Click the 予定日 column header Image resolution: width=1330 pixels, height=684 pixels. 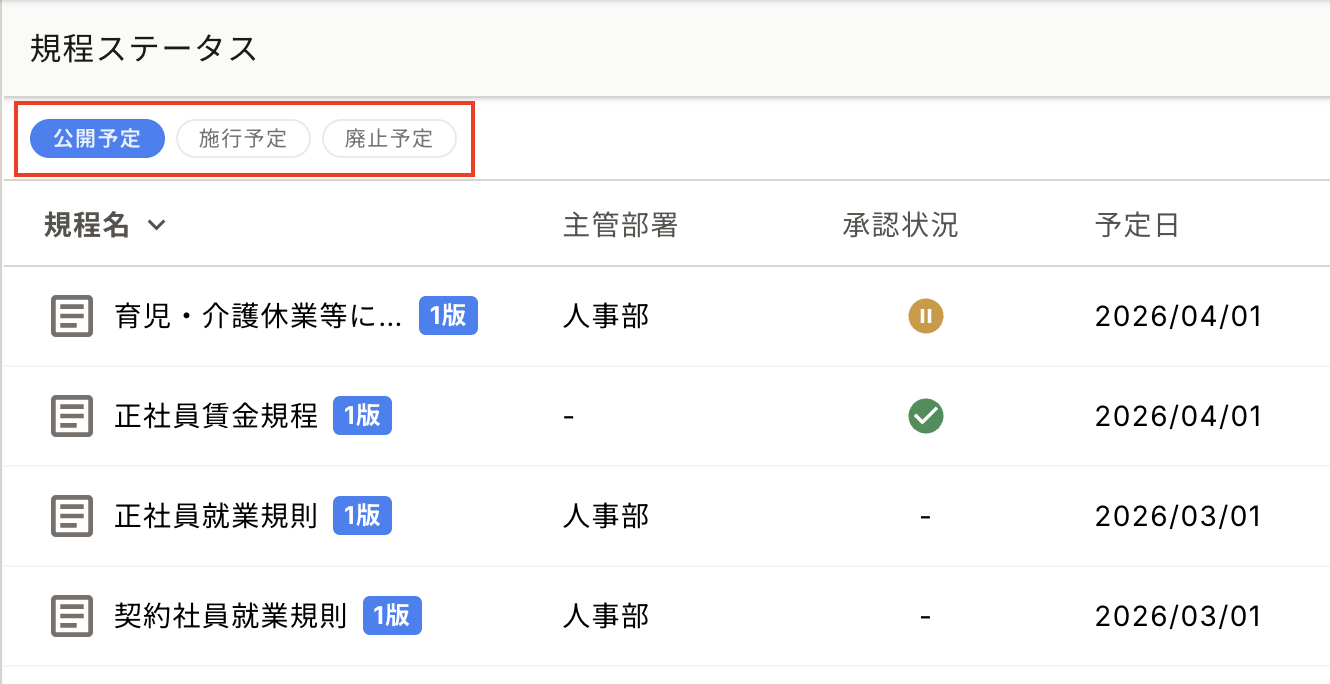tap(1137, 226)
